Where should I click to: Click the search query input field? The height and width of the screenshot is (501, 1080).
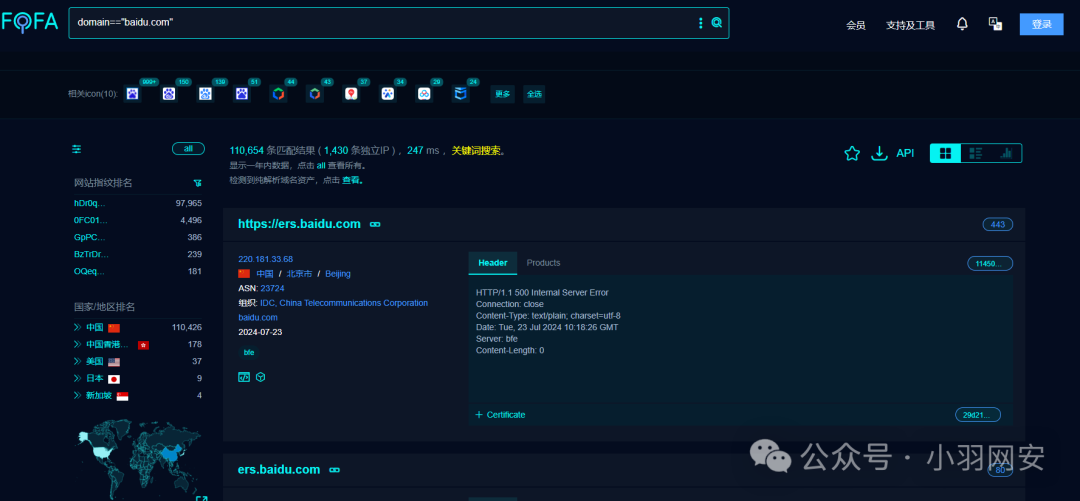pyautogui.click(x=382, y=23)
